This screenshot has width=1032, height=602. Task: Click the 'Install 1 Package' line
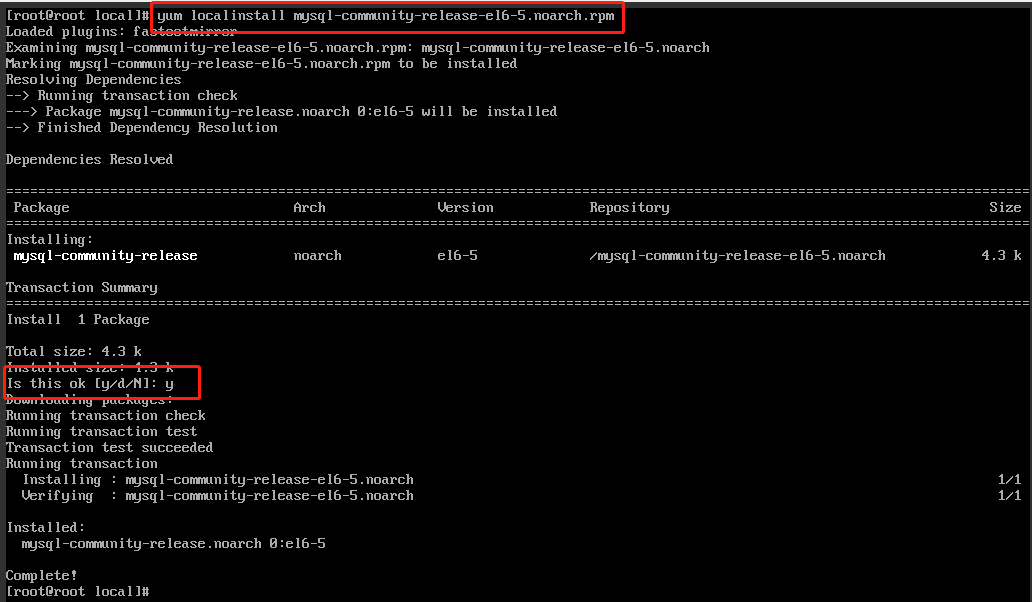pos(78,320)
